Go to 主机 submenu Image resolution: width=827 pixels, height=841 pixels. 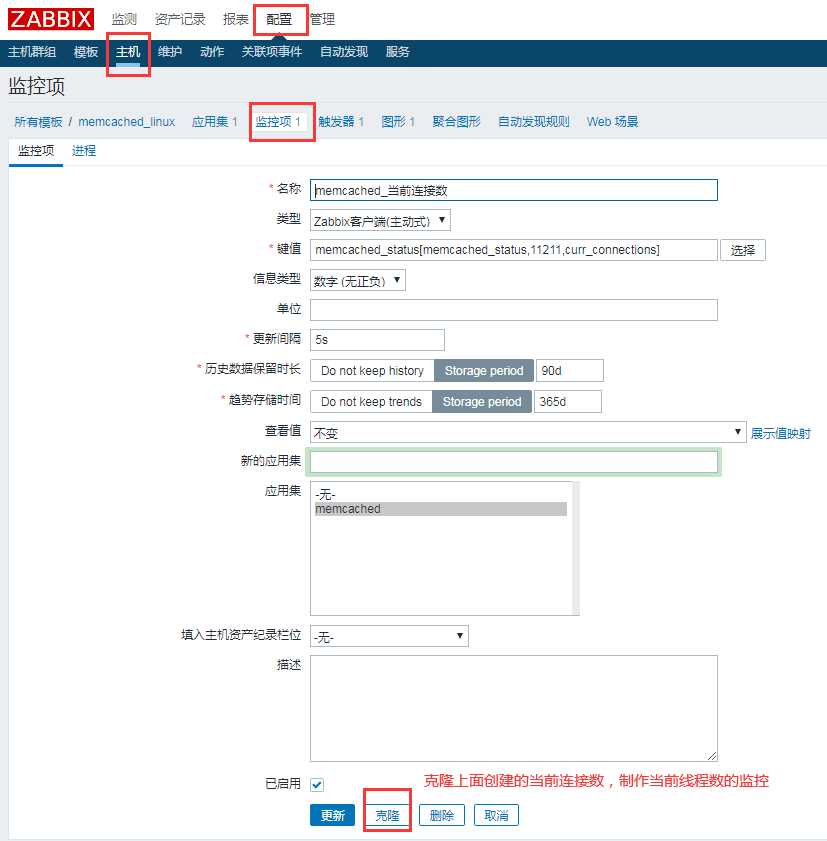(x=128, y=52)
